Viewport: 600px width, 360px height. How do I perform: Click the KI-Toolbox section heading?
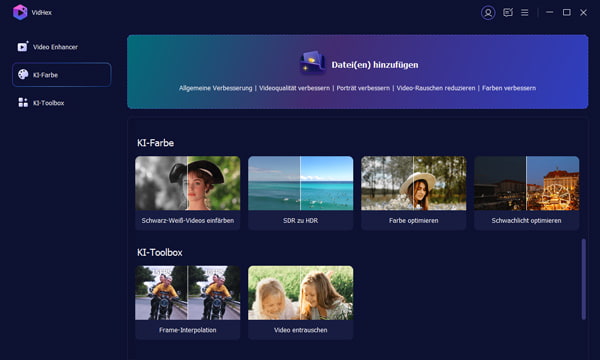(x=160, y=252)
